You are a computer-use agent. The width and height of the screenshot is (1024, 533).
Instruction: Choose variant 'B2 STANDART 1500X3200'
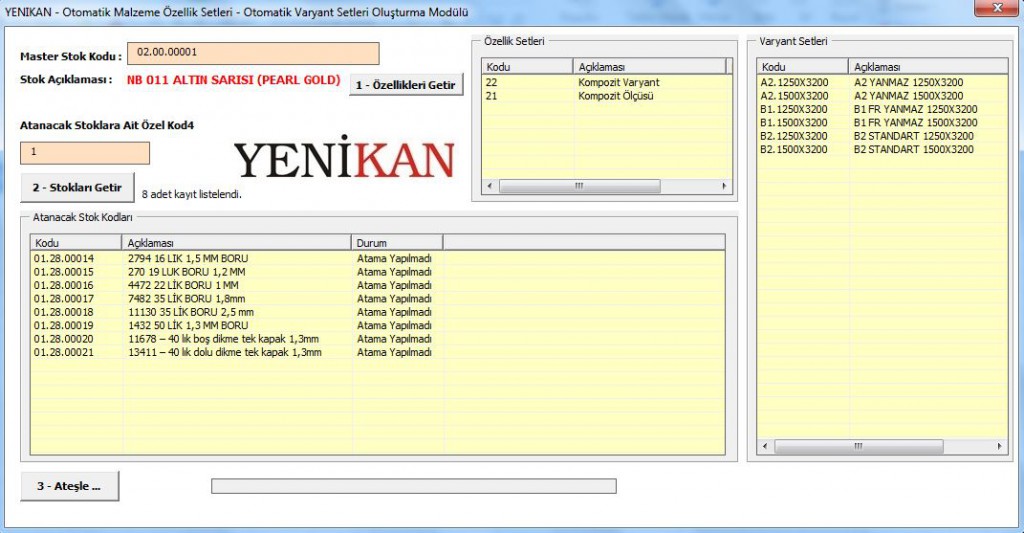[913, 149]
